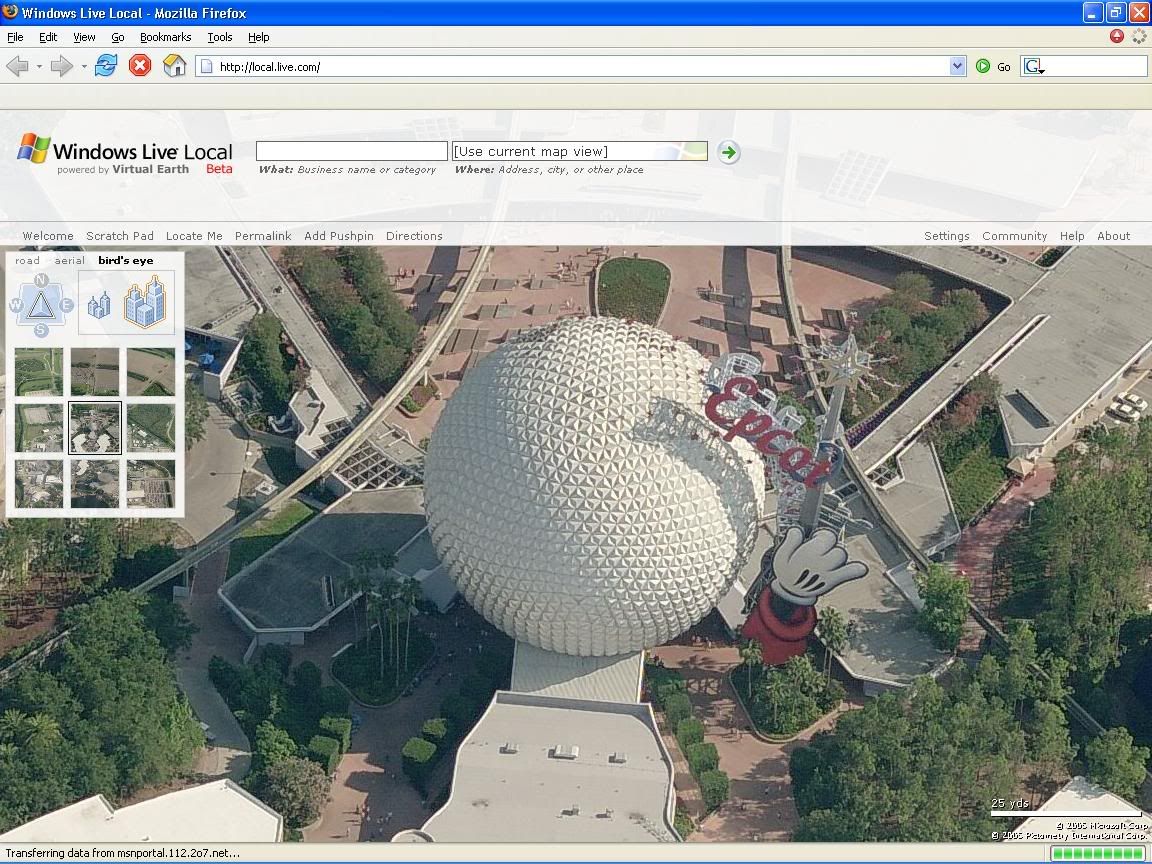Open Directions
Screen dimensions: 1152x864
tap(414, 236)
